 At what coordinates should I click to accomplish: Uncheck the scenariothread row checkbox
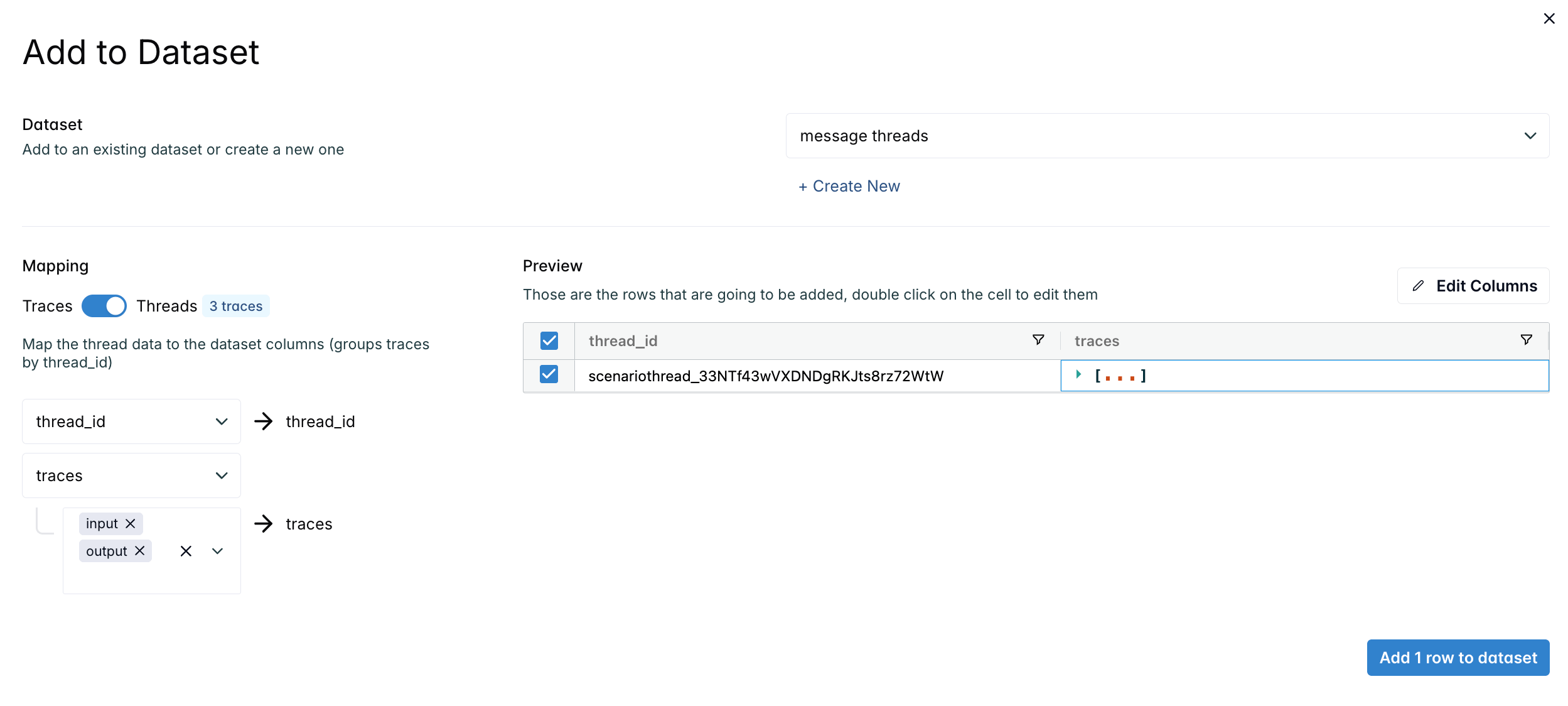click(x=549, y=374)
